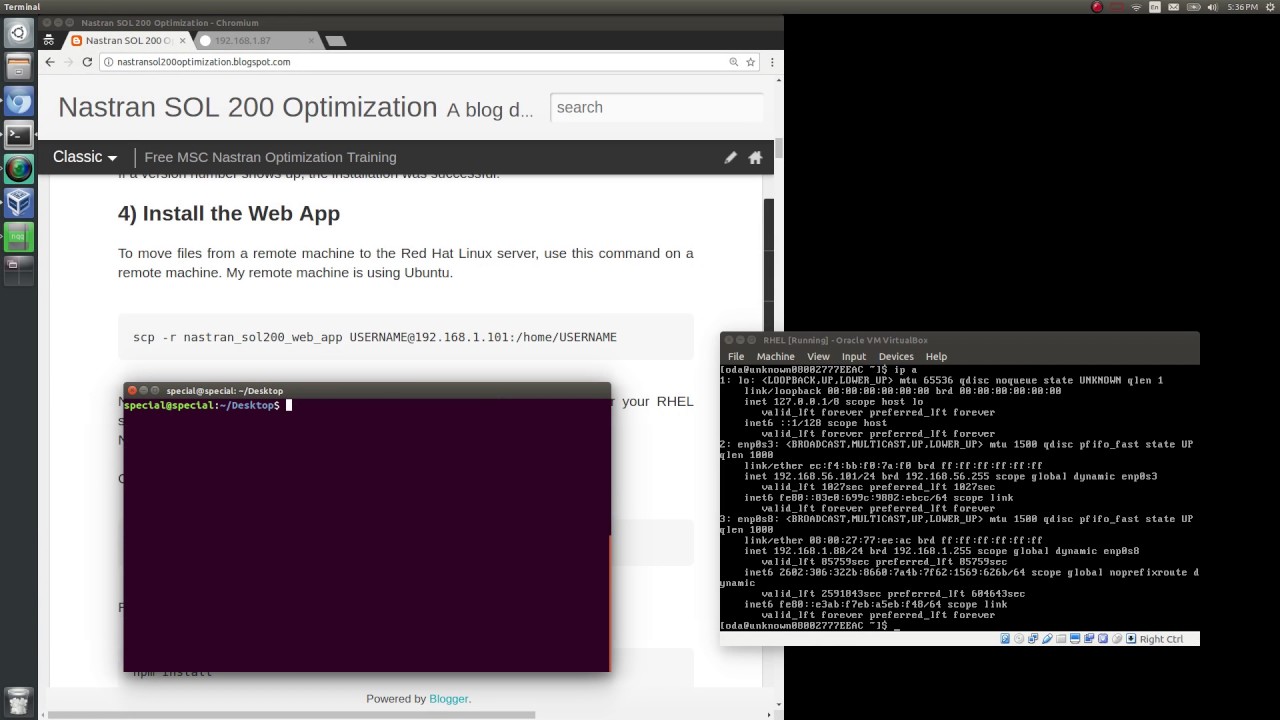The height and width of the screenshot is (720, 1280).
Task: Open the system power gear menu
Action: (x=1268, y=7)
